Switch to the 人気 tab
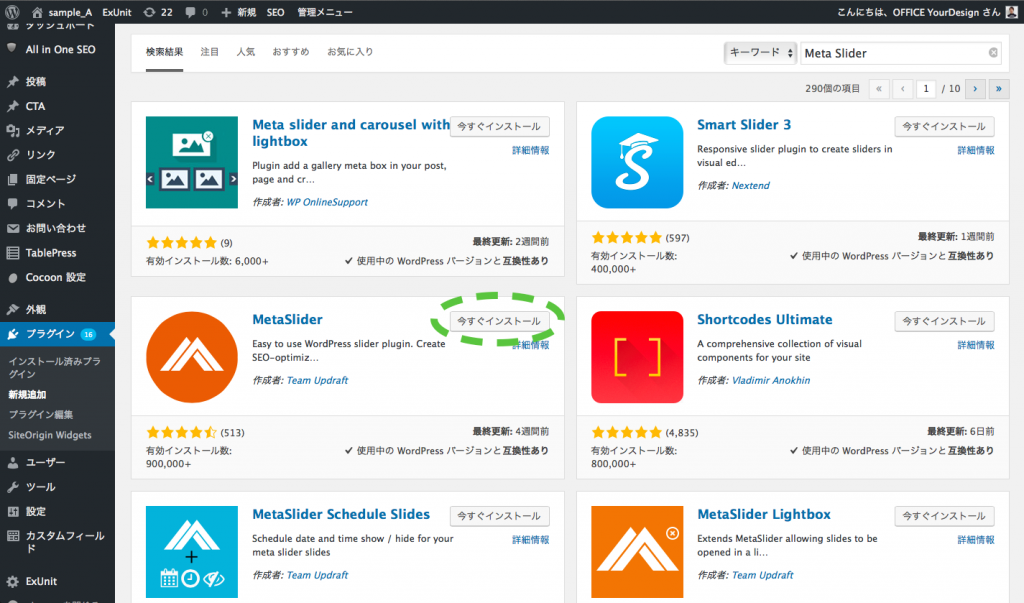Image resolution: width=1024 pixels, height=603 pixels. (245, 52)
